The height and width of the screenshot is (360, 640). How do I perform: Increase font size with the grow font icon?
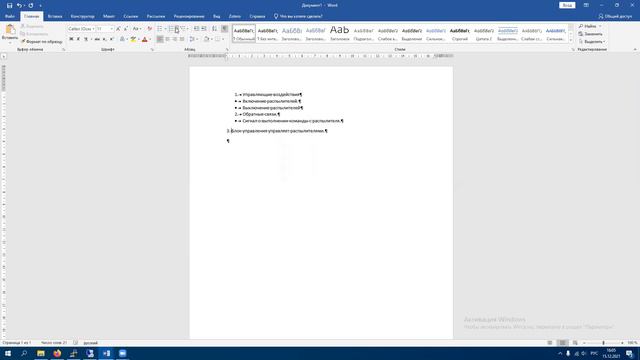(118, 29)
